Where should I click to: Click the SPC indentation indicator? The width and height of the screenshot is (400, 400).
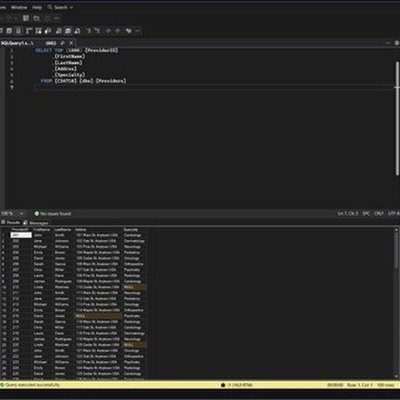(366, 213)
